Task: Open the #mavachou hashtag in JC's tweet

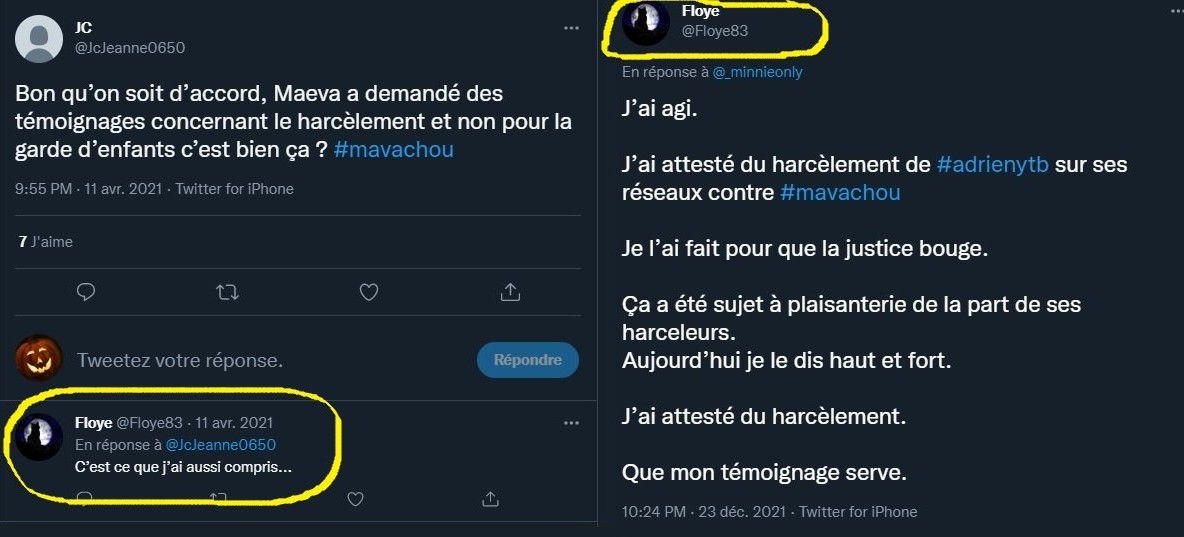Action: coord(394,148)
